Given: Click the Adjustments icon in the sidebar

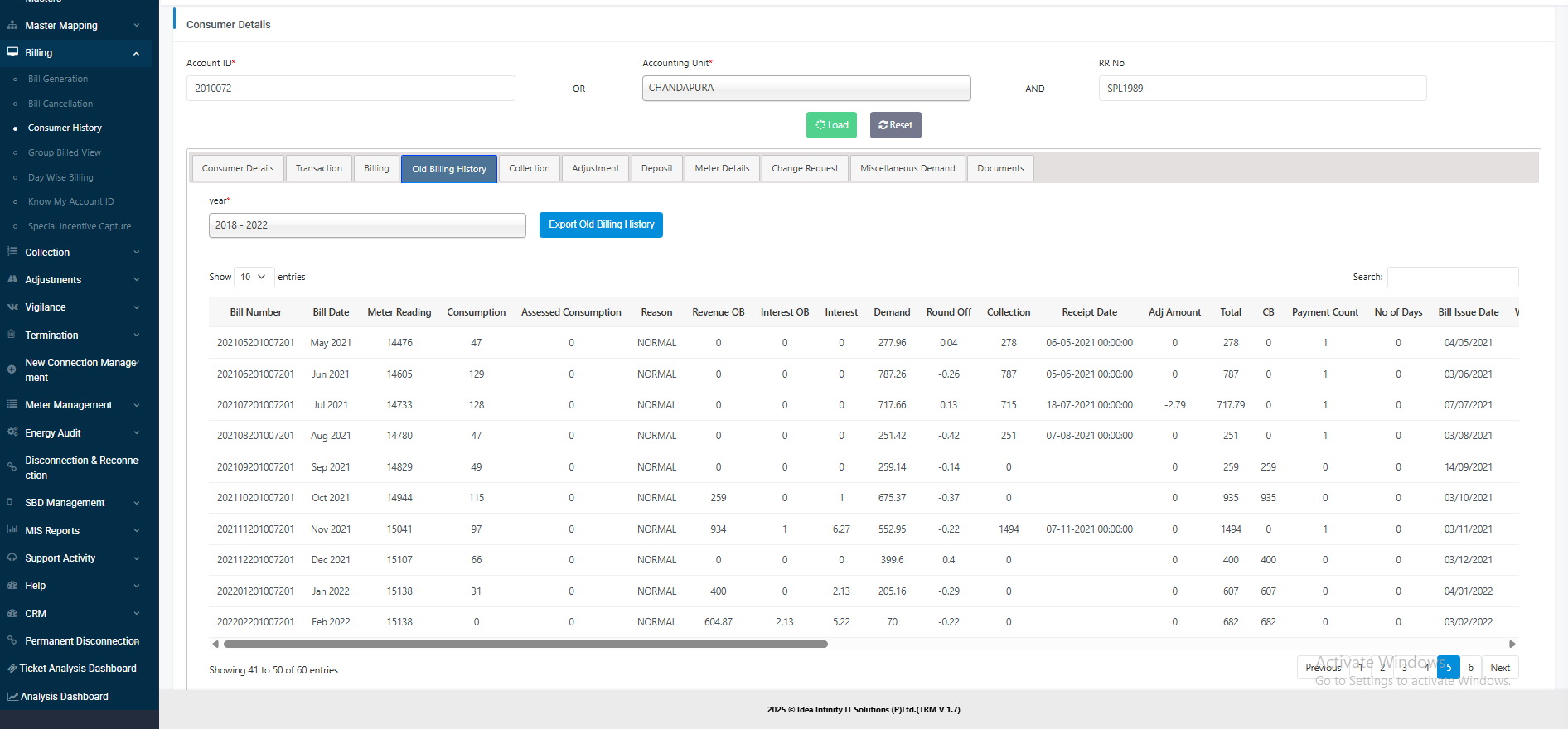Looking at the screenshot, I should click(12, 279).
